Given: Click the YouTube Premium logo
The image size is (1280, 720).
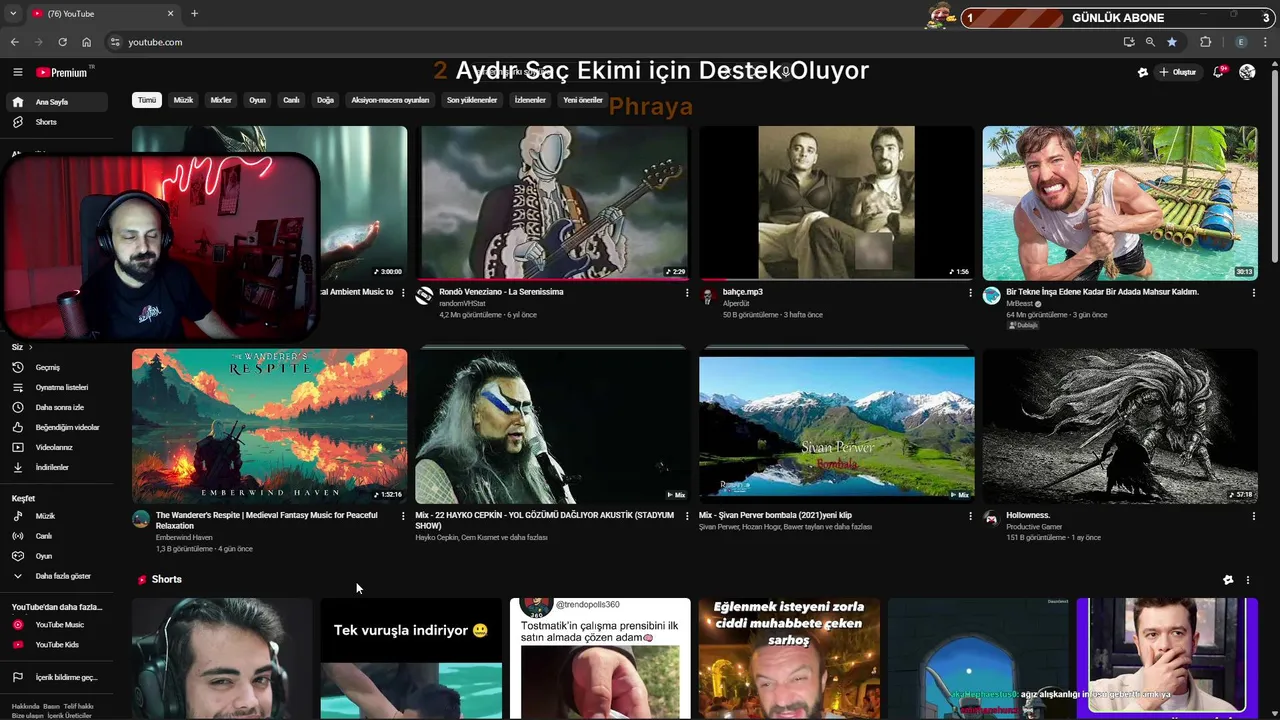Looking at the screenshot, I should pyautogui.click(x=63, y=72).
